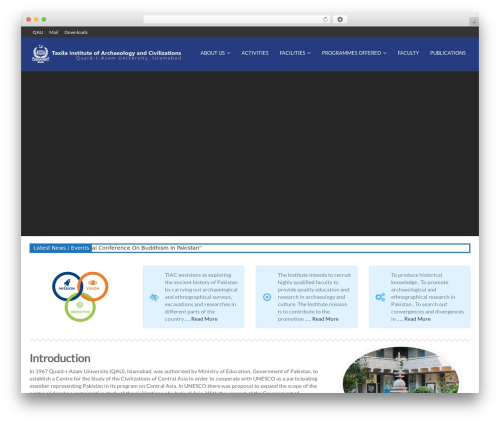Click the objectives card gears icon
This screenshot has width=500, height=423.
(x=380, y=297)
